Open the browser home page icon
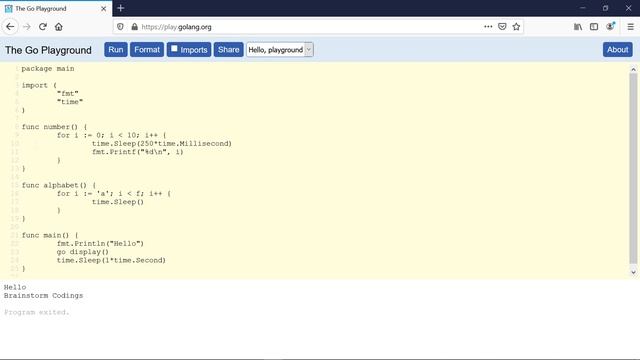 59,27
